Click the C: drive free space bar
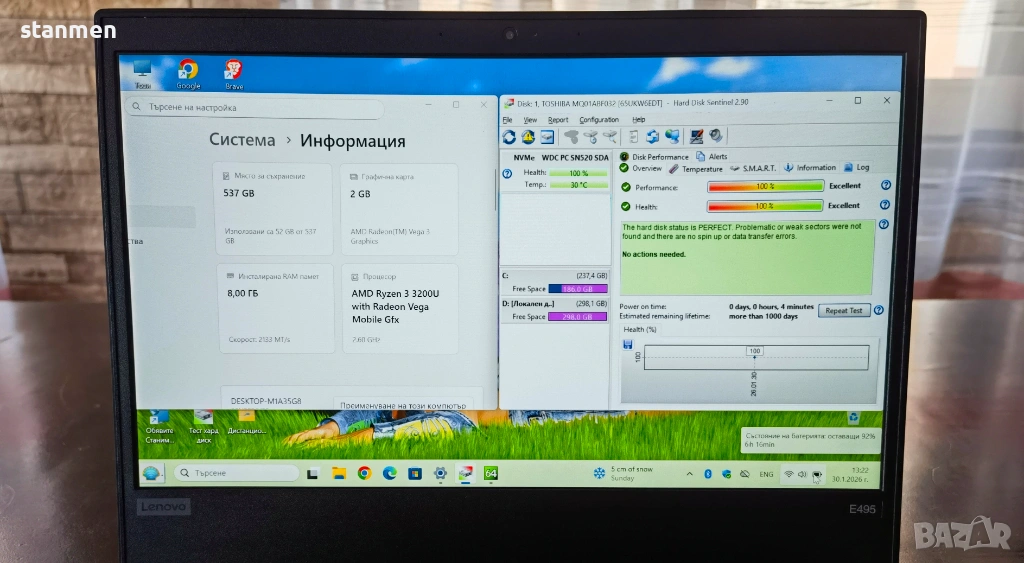 point(577,288)
